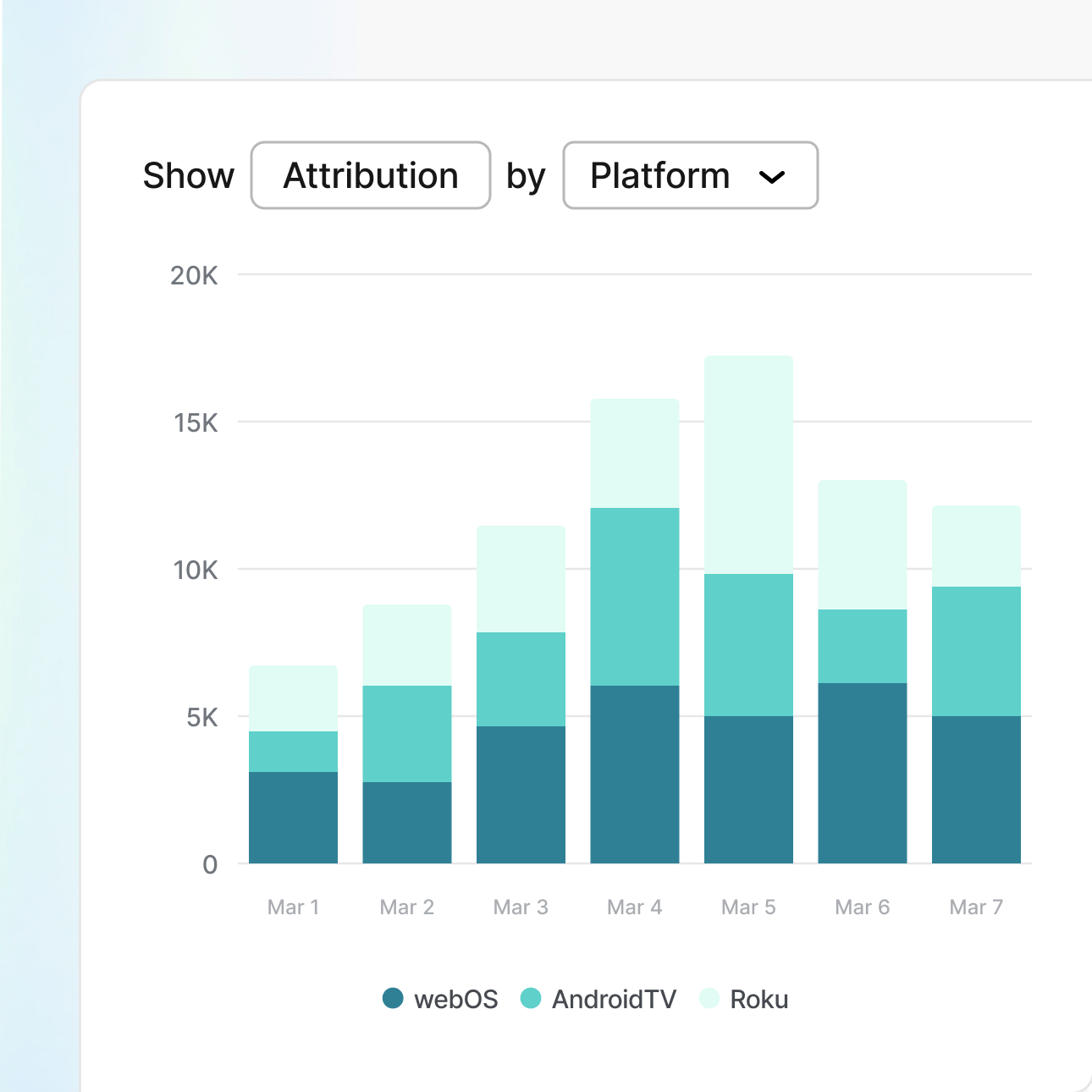Select the Mar 6 webOS bar segment
This screenshot has height=1092, width=1092.
pyautogui.click(x=862, y=773)
